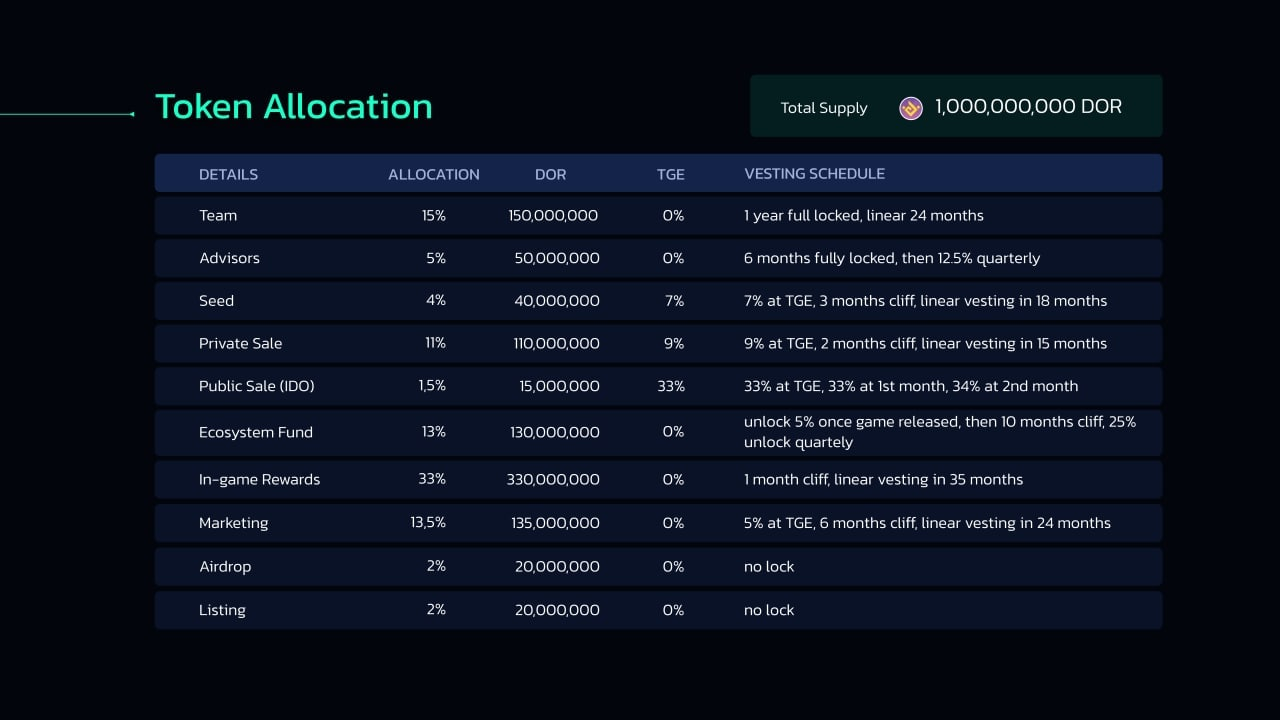The height and width of the screenshot is (720, 1280).
Task: Click the ALLOCATION column header
Action: coord(433,174)
